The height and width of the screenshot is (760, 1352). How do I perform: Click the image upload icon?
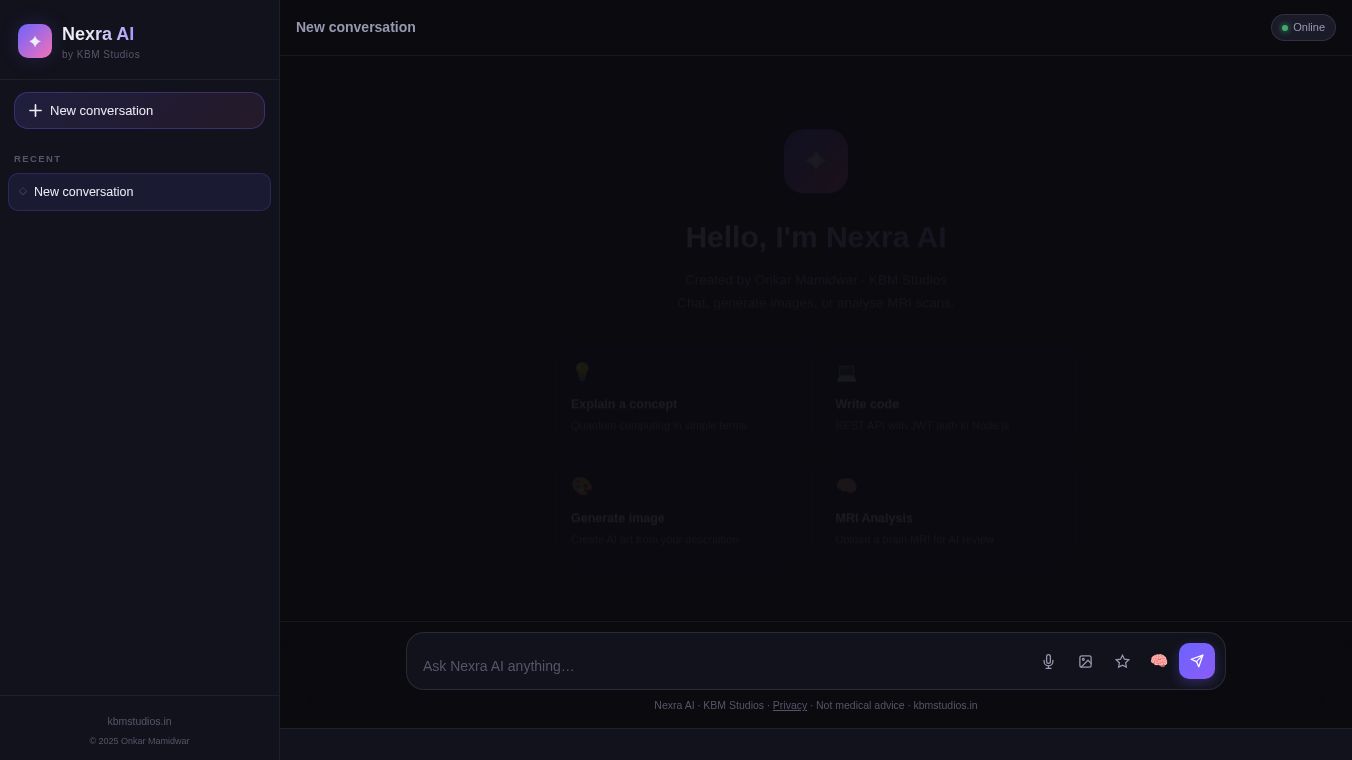coord(1085,661)
